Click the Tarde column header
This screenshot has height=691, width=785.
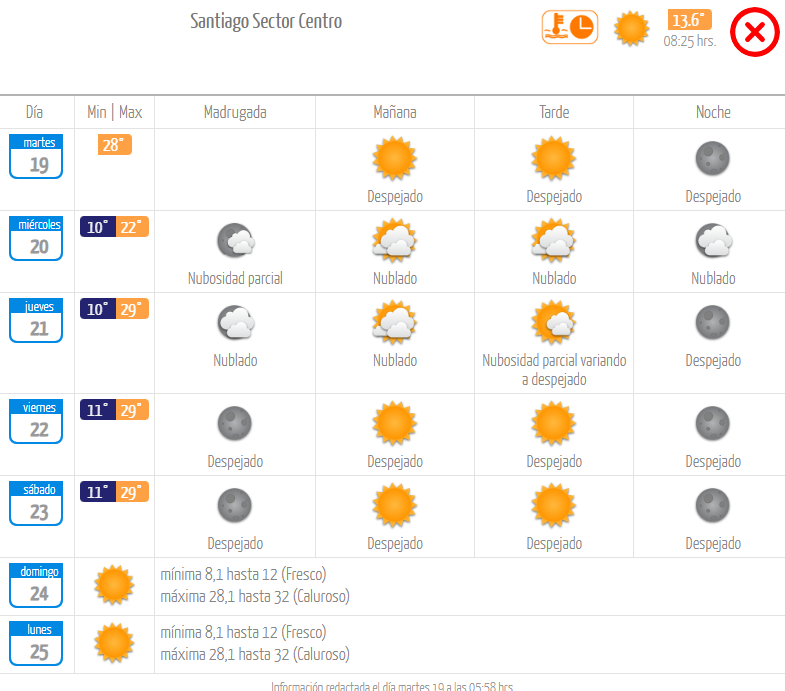click(554, 112)
